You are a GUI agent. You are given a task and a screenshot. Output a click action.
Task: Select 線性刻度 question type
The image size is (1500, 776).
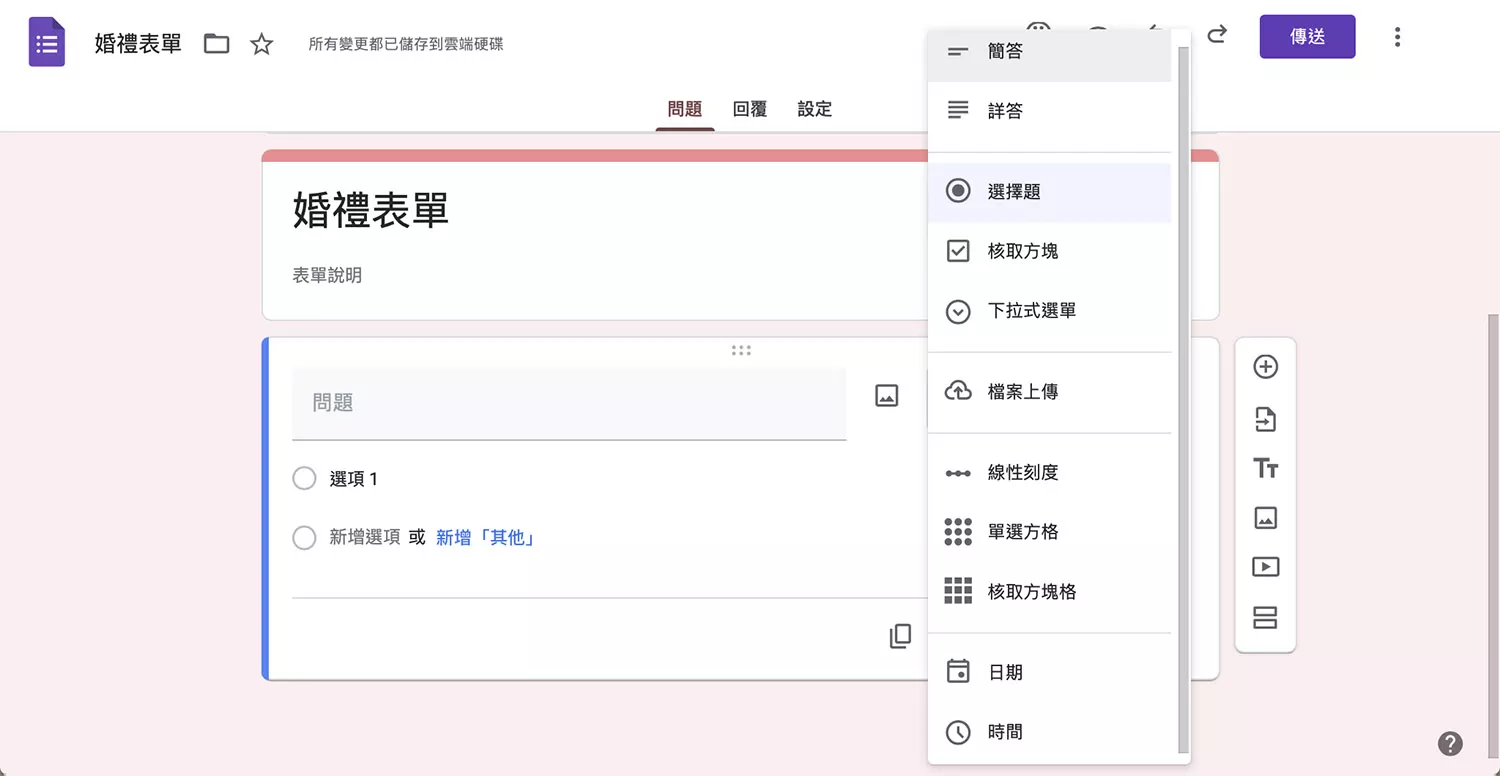point(1049,472)
